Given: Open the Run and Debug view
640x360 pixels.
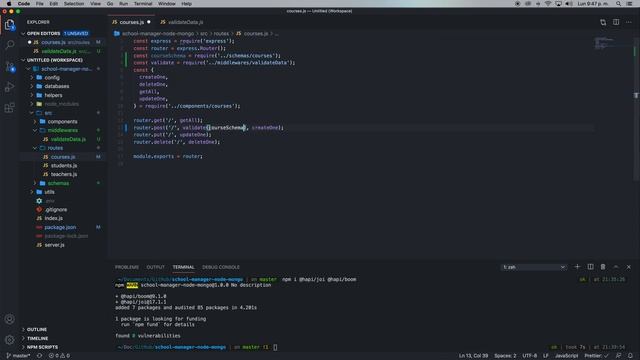Looking at the screenshot, I should [10, 87].
